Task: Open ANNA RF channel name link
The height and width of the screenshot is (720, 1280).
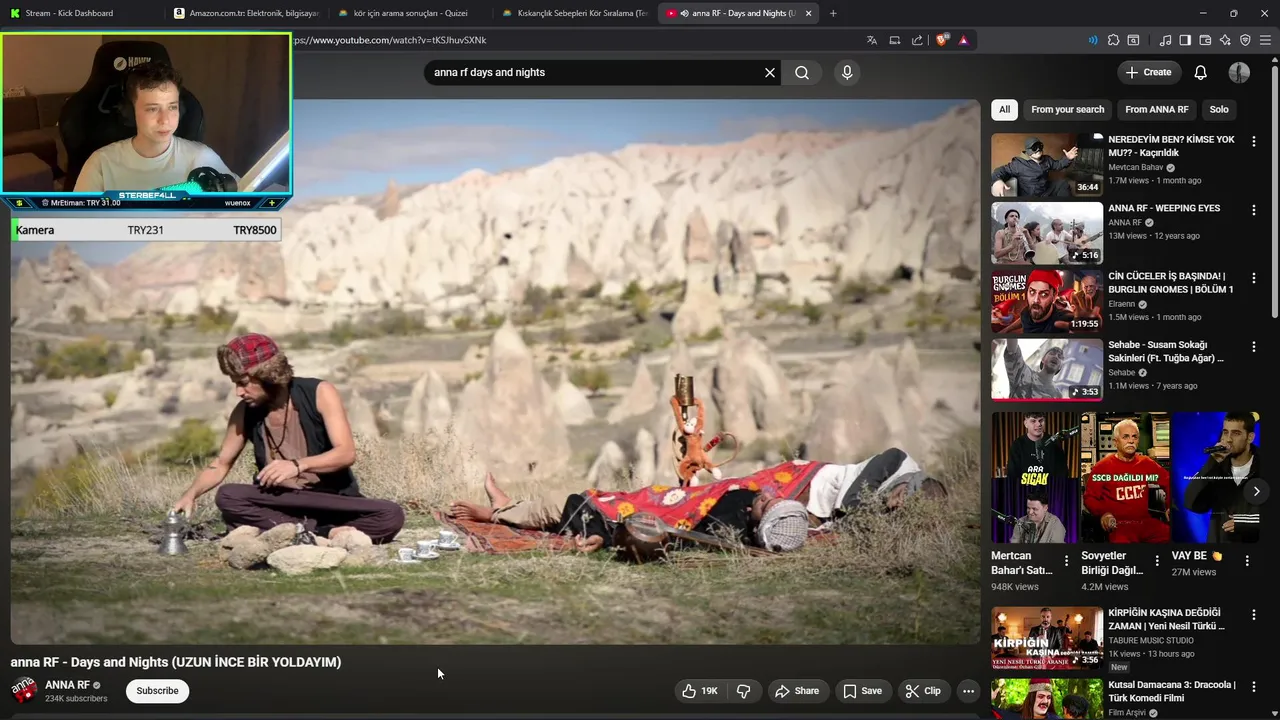Action: tap(67, 685)
